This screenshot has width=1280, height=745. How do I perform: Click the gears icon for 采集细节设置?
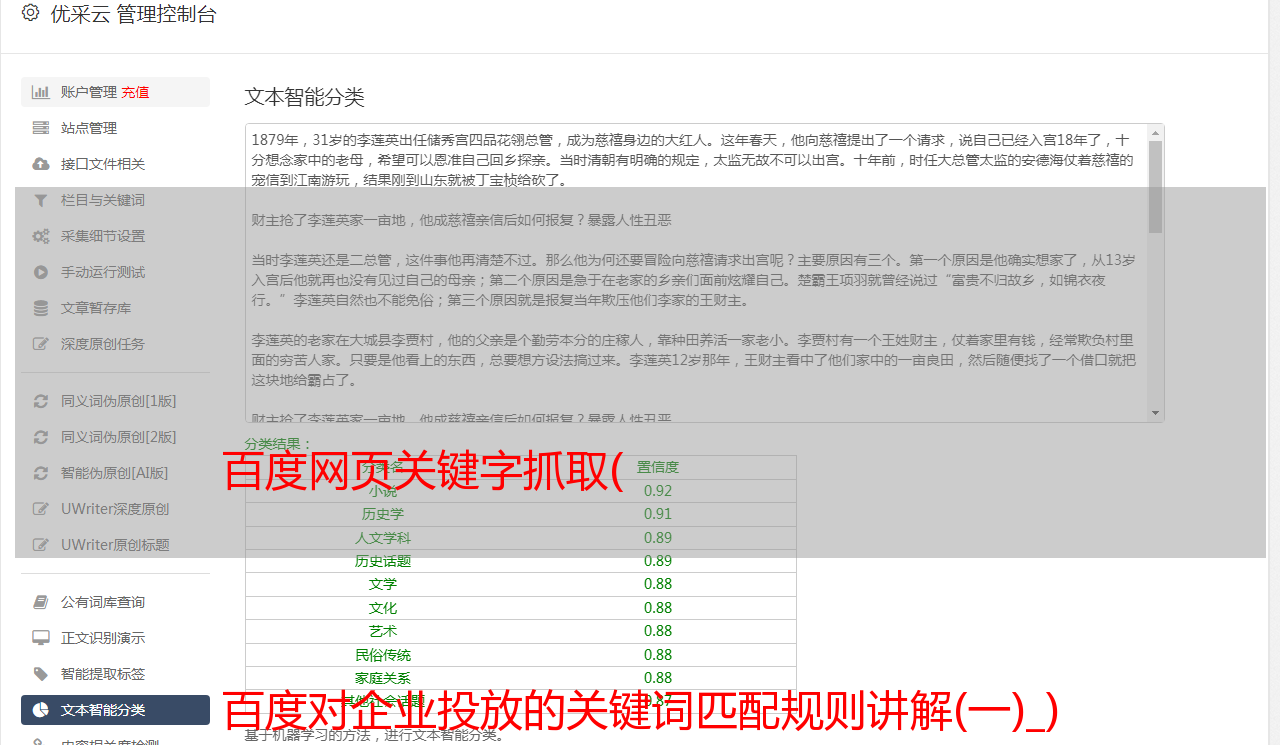tap(41, 236)
